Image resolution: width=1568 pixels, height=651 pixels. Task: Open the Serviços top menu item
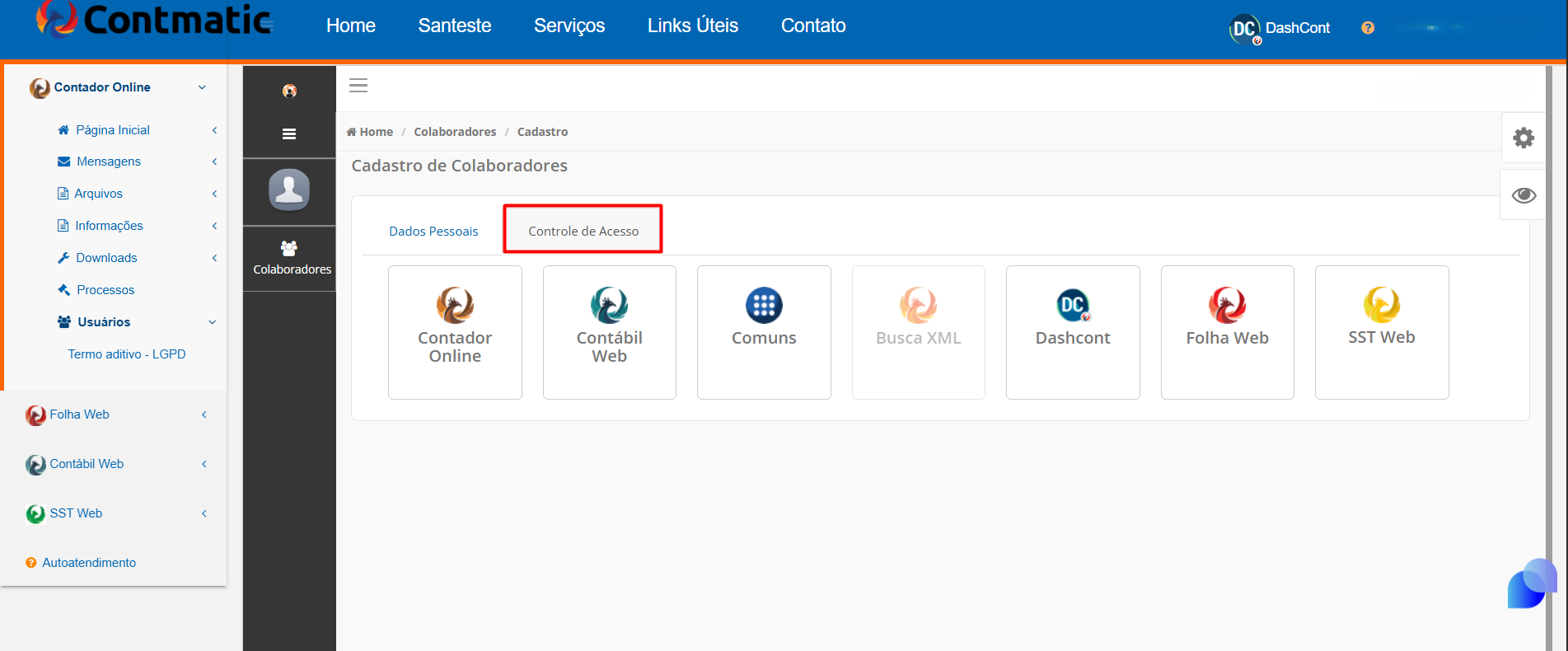pyautogui.click(x=569, y=26)
